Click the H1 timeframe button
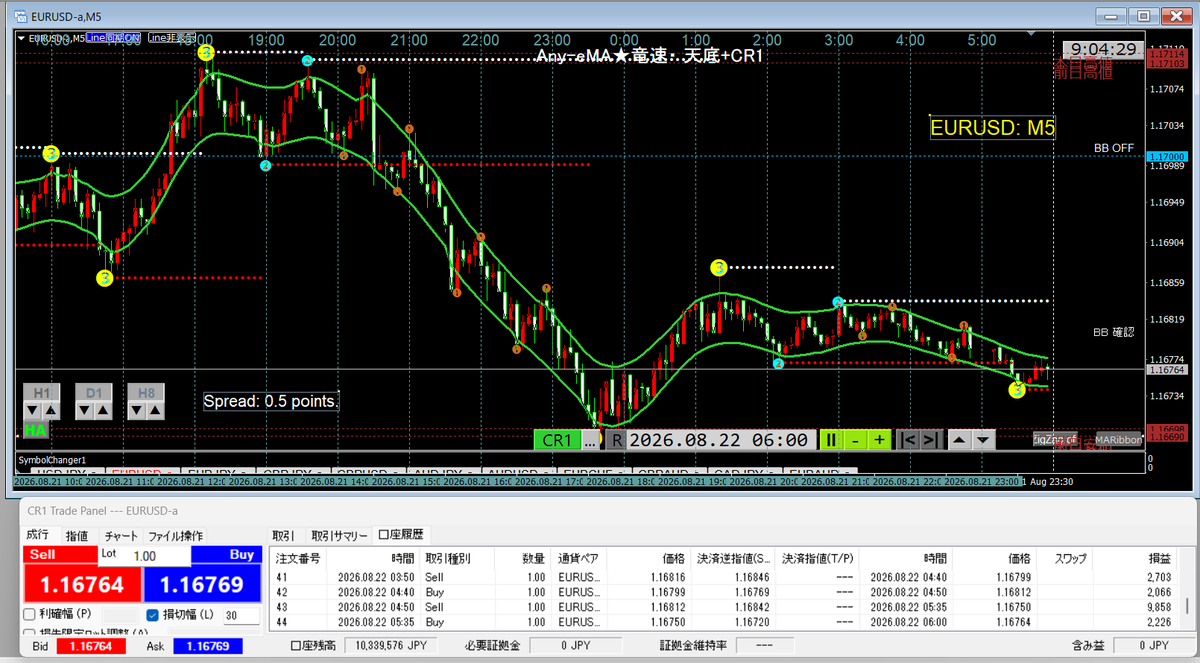1200x663 pixels. [x=42, y=393]
